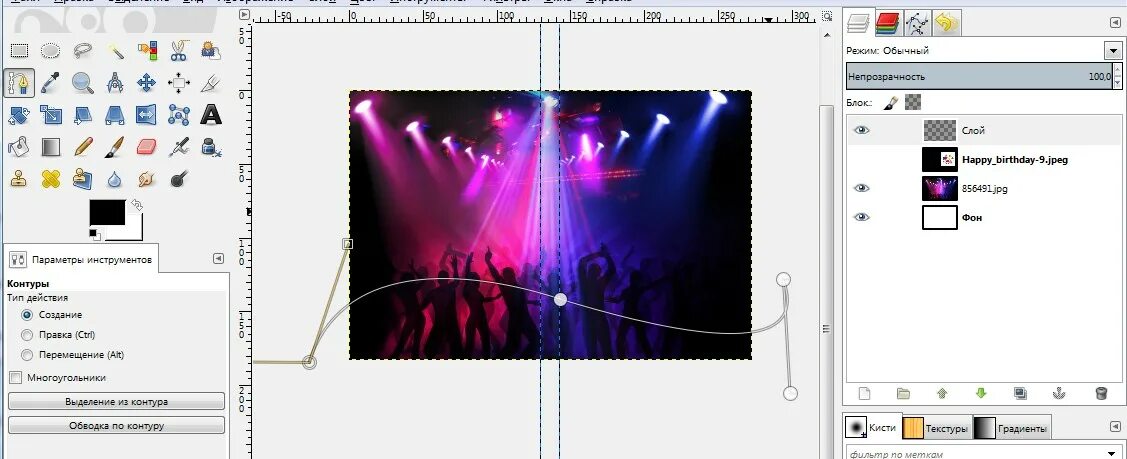Image resolution: width=1127 pixels, height=459 pixels.
Task: Select the Shear tool
Action: [83, 115]
